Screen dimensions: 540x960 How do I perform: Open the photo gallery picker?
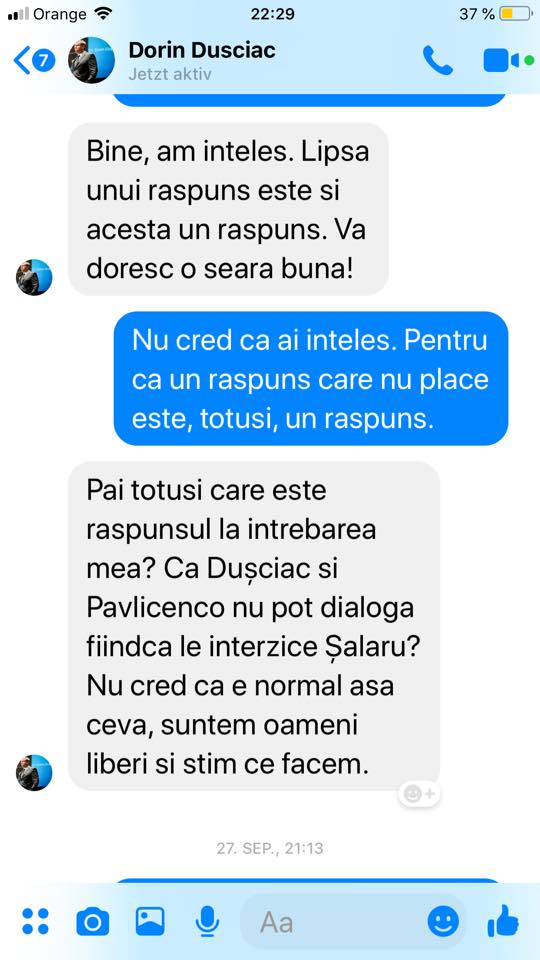tap(150, 921)
